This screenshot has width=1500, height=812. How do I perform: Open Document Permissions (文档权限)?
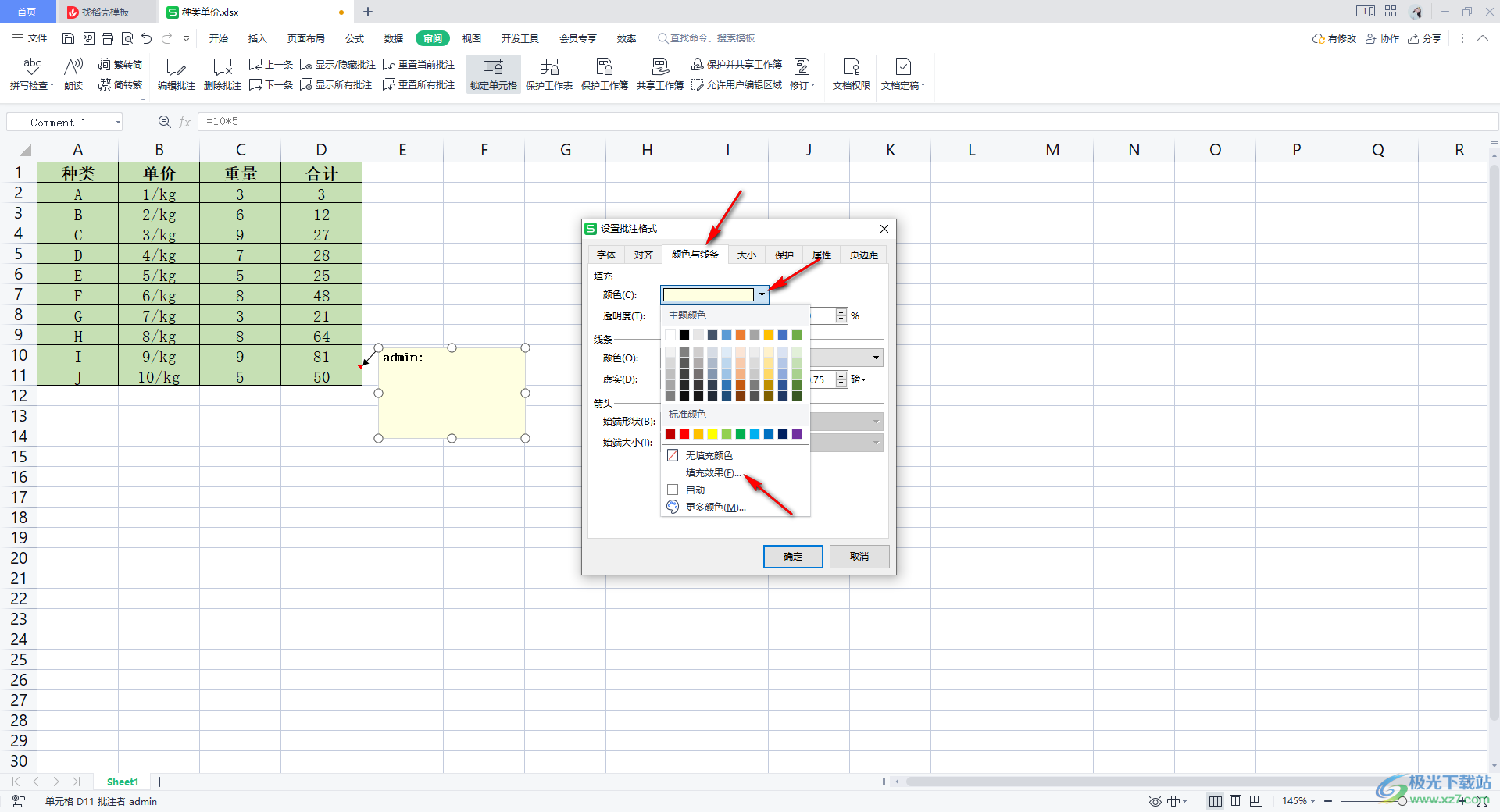[852, 74]
